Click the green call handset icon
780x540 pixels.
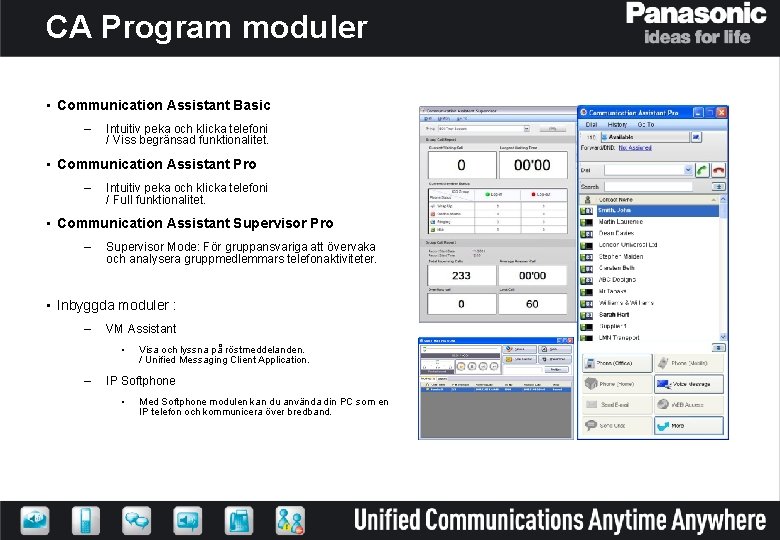coord(702,170)
